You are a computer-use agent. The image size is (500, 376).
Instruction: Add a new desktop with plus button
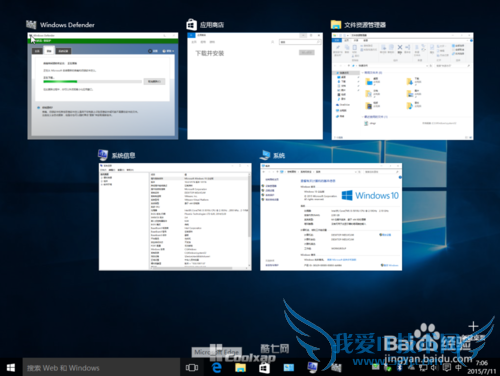[x=473, y=326]
